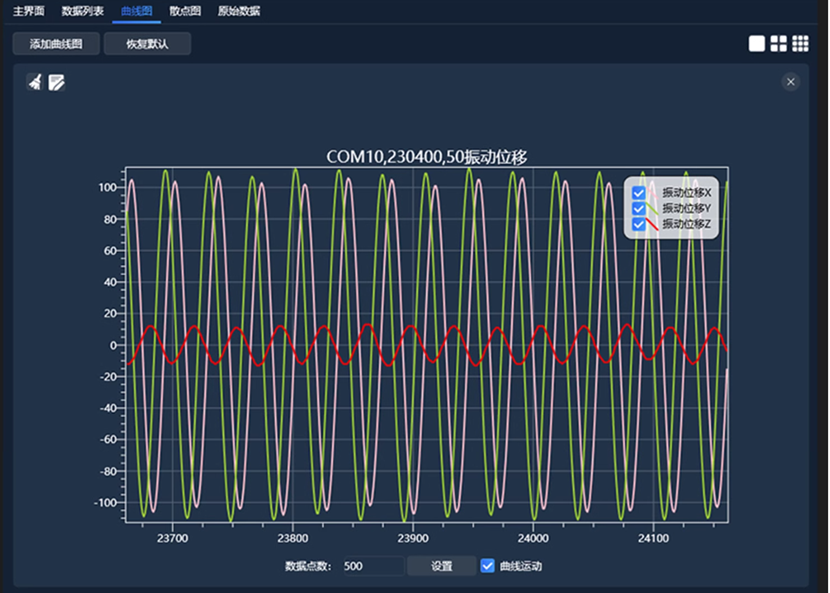
Task: Click the chart title COM10,230400,50振动位移
Action: point(426,157)
